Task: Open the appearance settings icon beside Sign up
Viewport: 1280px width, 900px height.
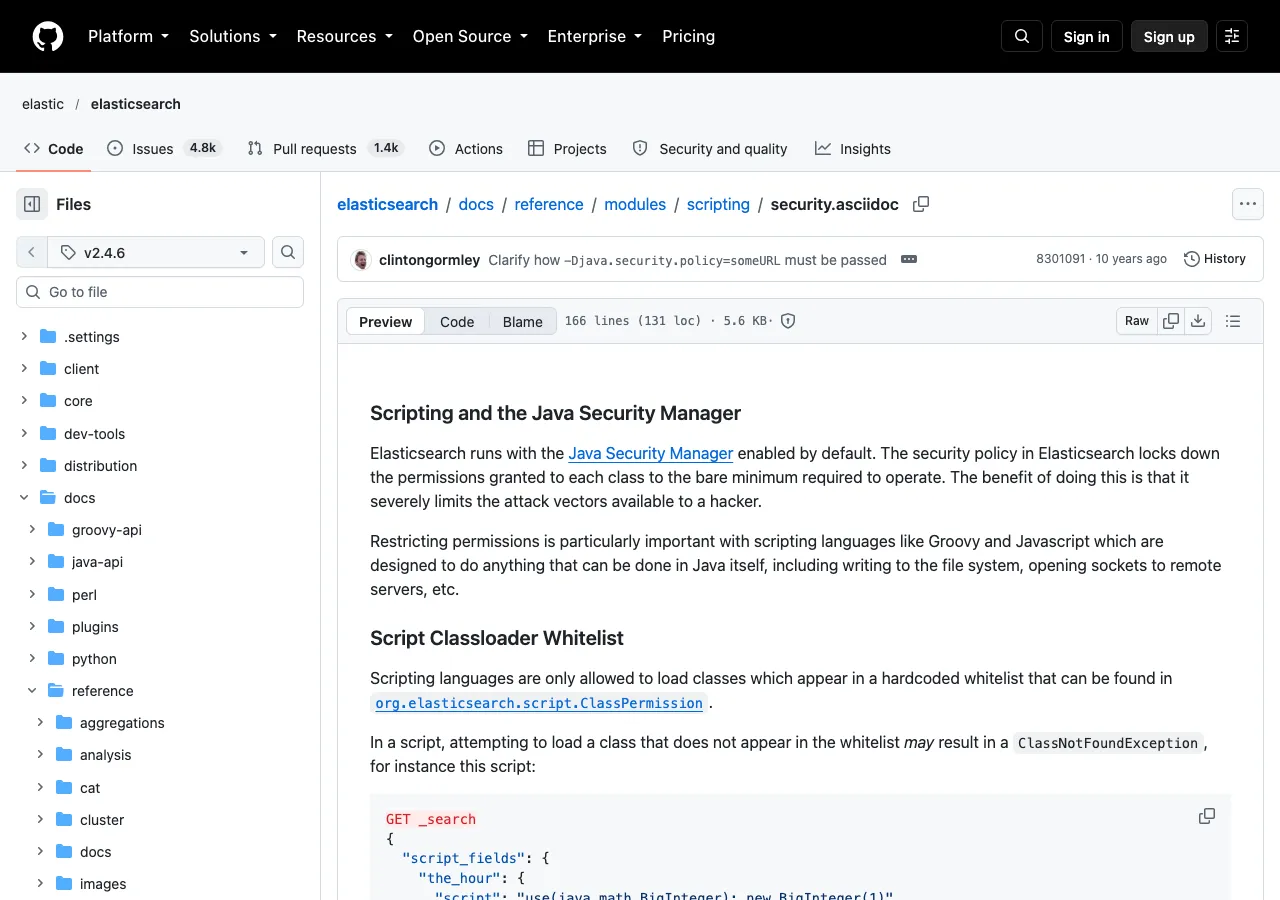Action: point(1232,36)
